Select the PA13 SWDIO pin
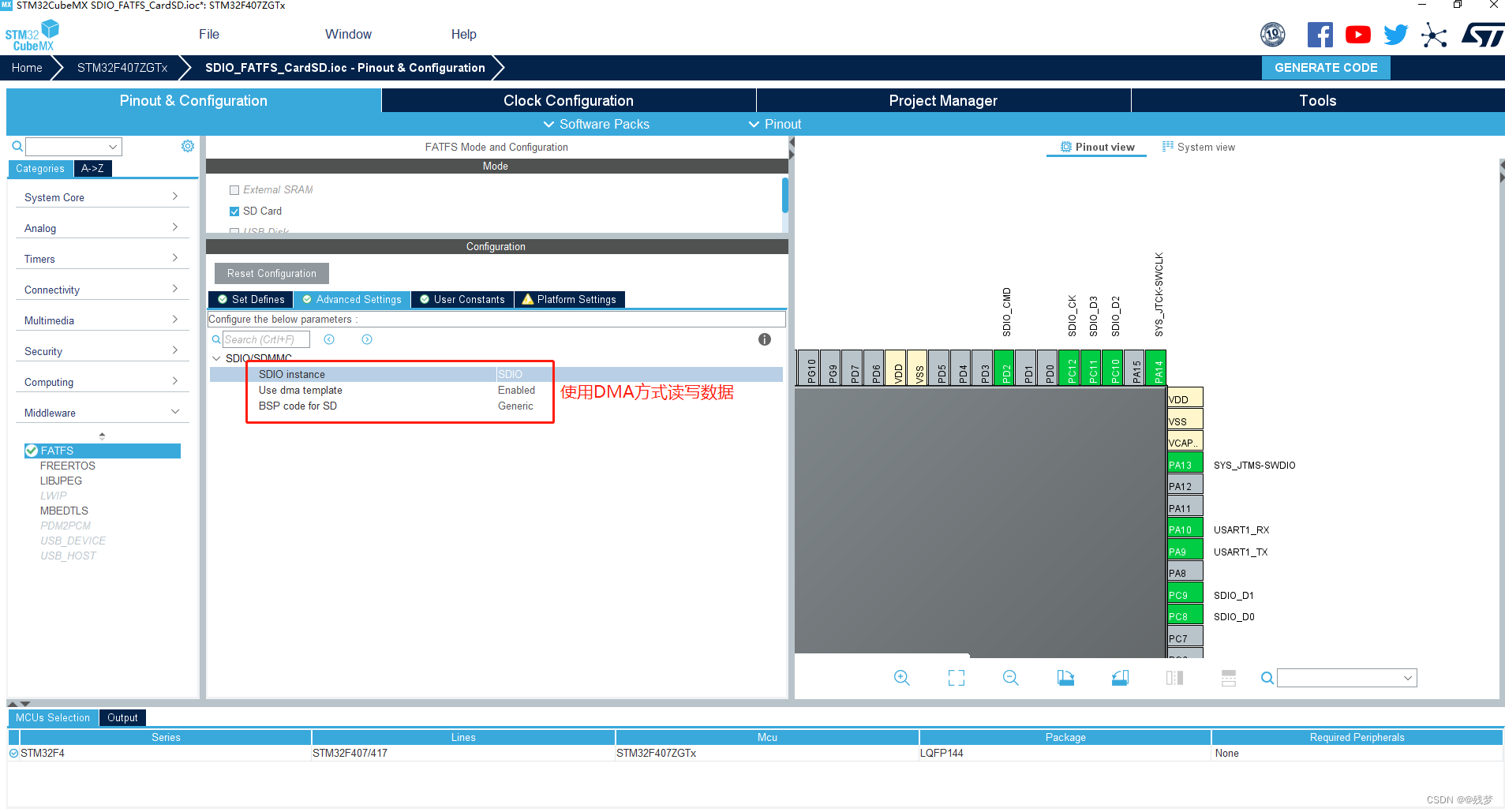Screen dimensions: 1505x812 [1185, 462]
